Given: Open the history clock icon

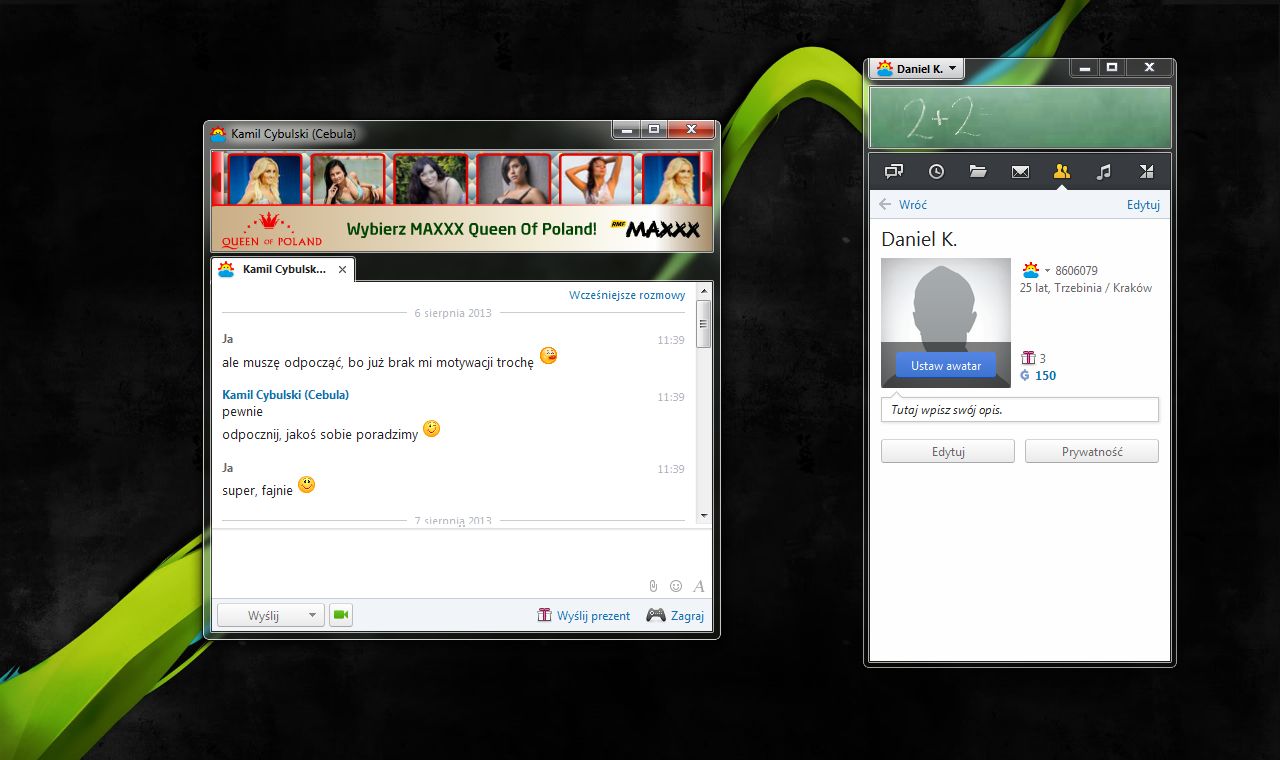Looking at the screenshot, I should click(x=936, y=171).
